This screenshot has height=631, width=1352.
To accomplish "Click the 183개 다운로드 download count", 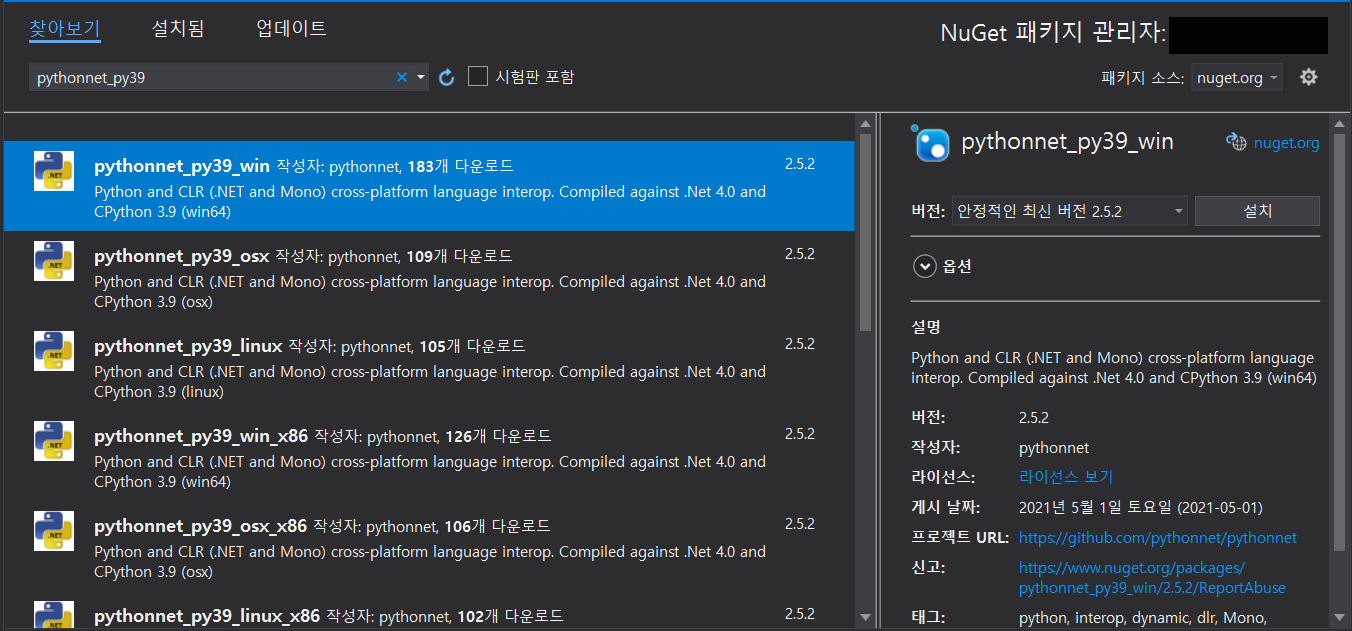I will [x=461, y=166].
